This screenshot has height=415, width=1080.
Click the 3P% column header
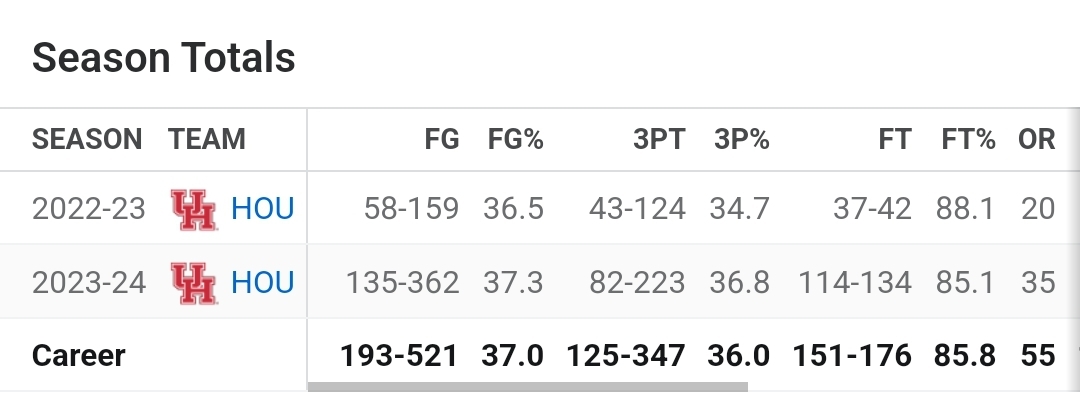pyautogui.click(x=742, y=139)
